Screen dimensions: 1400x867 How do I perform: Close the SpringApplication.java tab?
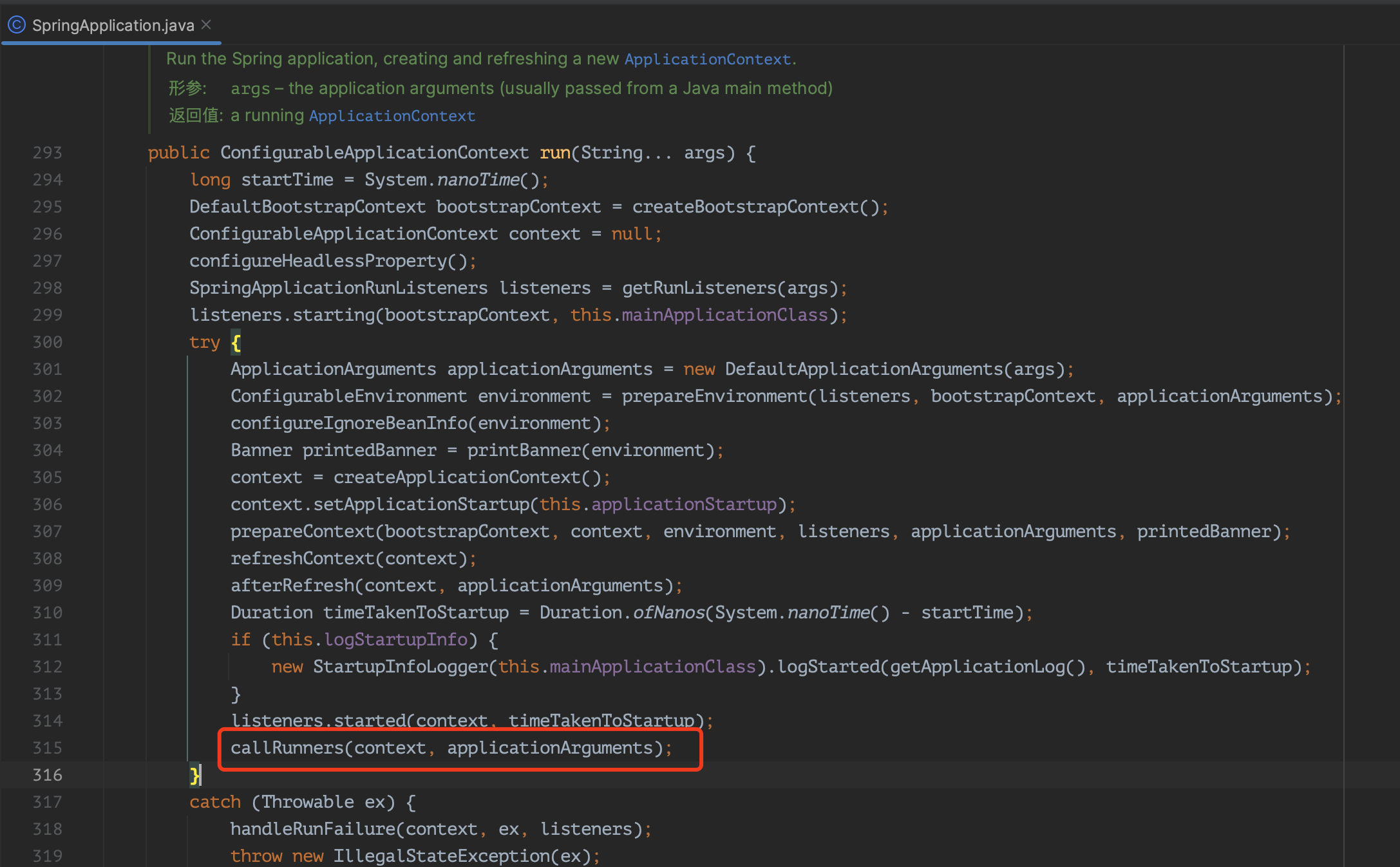point(205,24)
